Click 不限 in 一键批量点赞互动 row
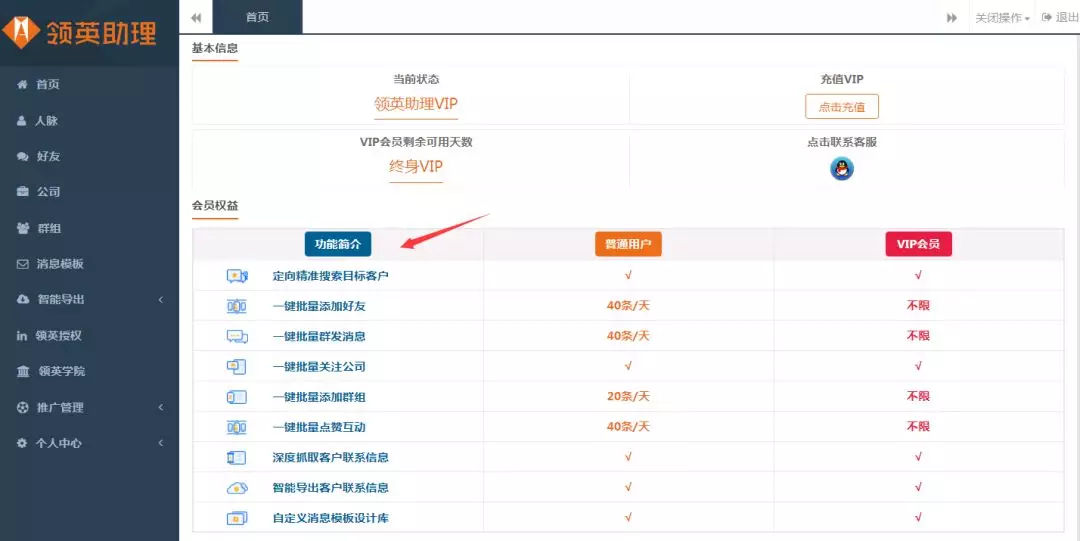The width and height of the screenshot is (1080, 541). pyautogui.click(x=918, y=427)
